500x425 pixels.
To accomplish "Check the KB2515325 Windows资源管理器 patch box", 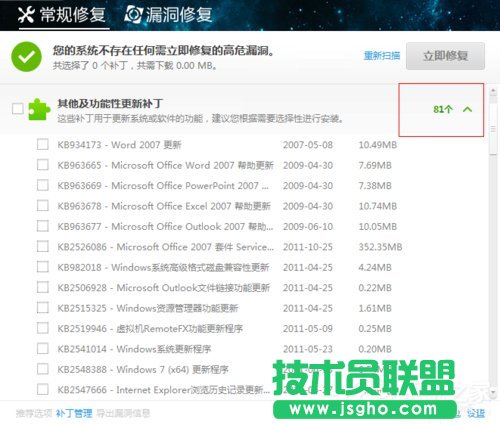I will (x=43, y=308).
